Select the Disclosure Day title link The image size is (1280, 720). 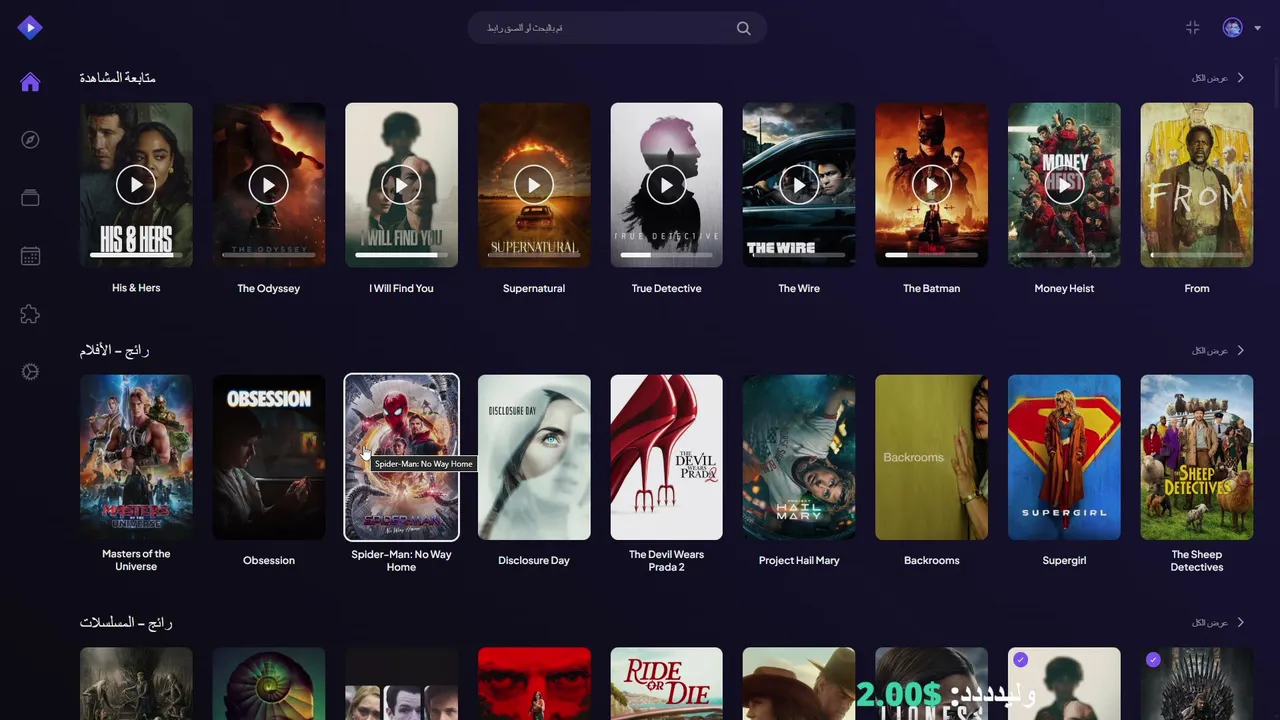pyautogui.click(x=534, y=560)
